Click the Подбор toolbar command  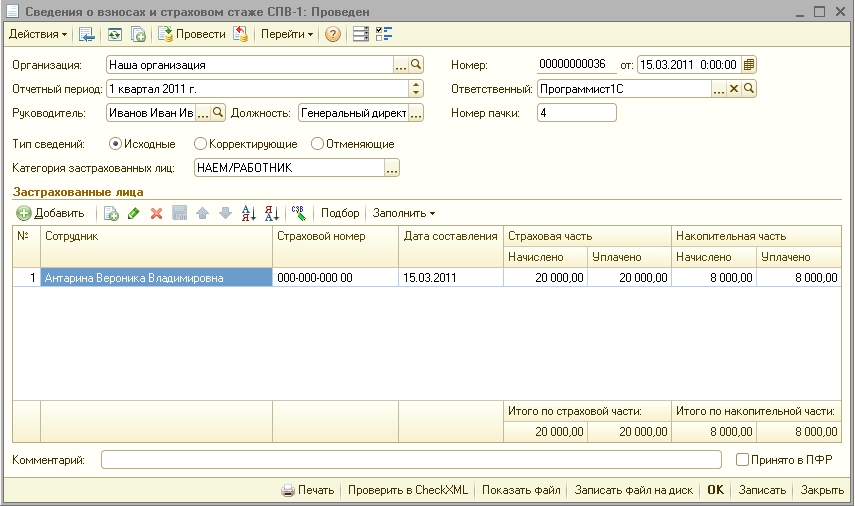pos(340,213)
